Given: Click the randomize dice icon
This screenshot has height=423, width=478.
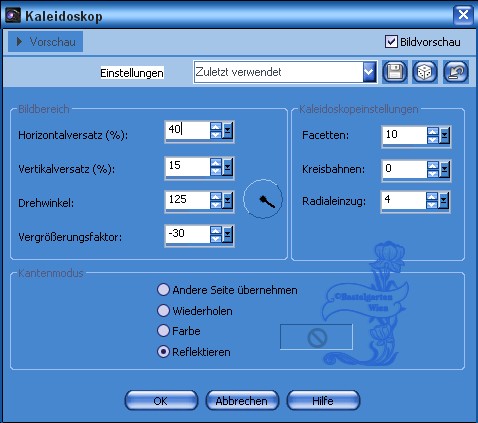Looking at the screenshot, I should tap(425, 72).
